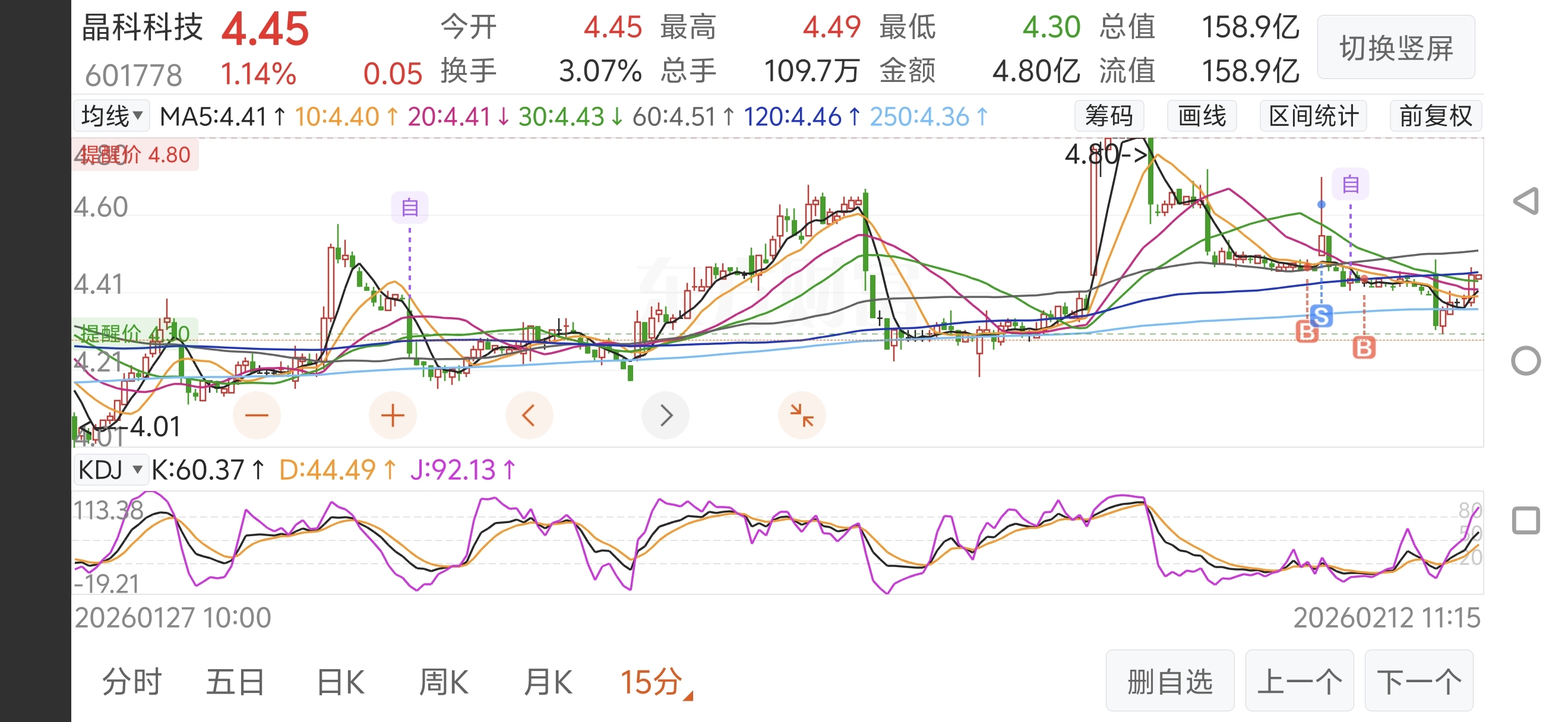Click the 删自选 remove watchlist button
Screen dimensions: 1568x722
1169,680
